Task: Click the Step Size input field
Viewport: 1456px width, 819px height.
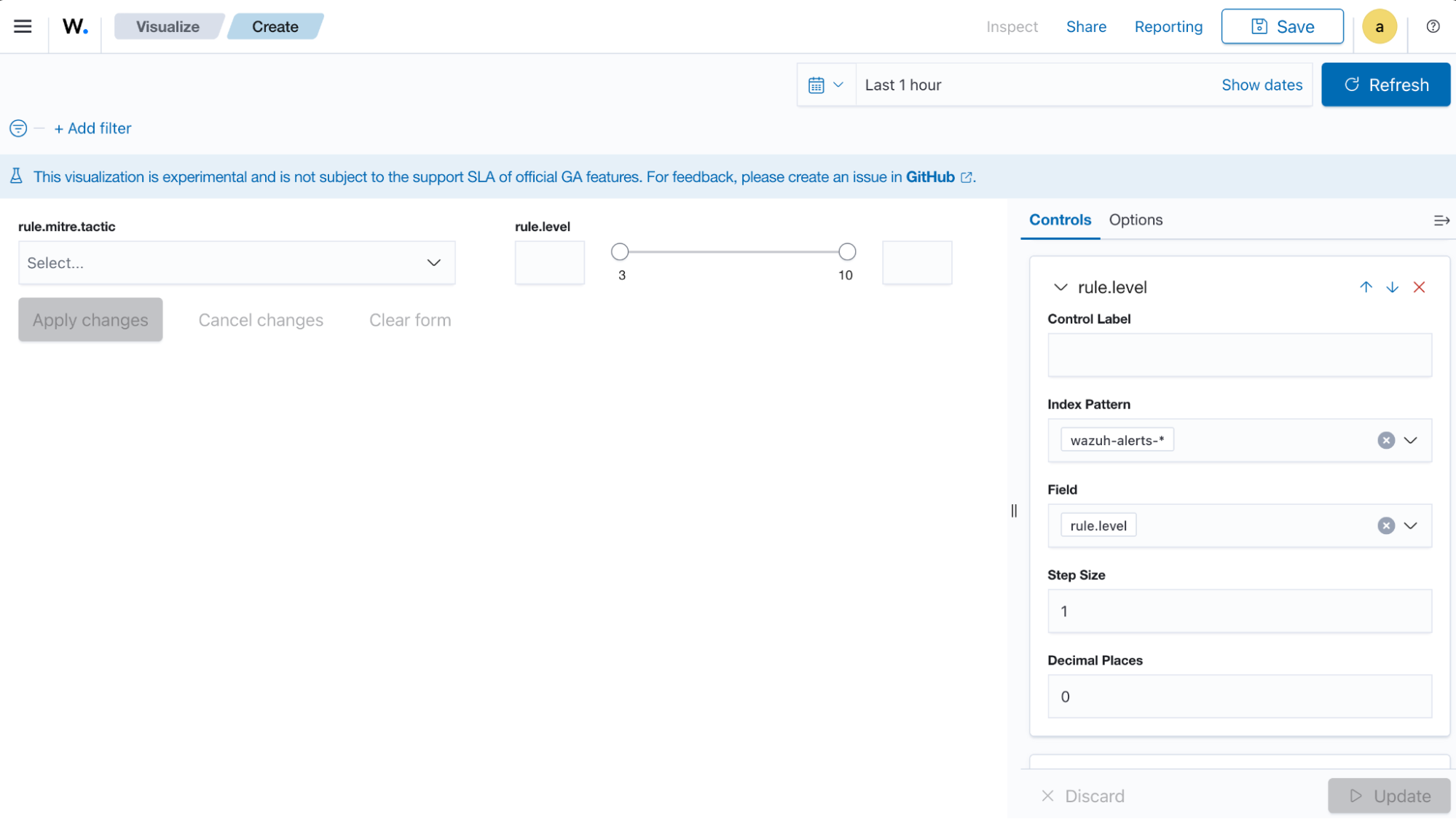Action: pyautogui.click(x=1238, y=611)
